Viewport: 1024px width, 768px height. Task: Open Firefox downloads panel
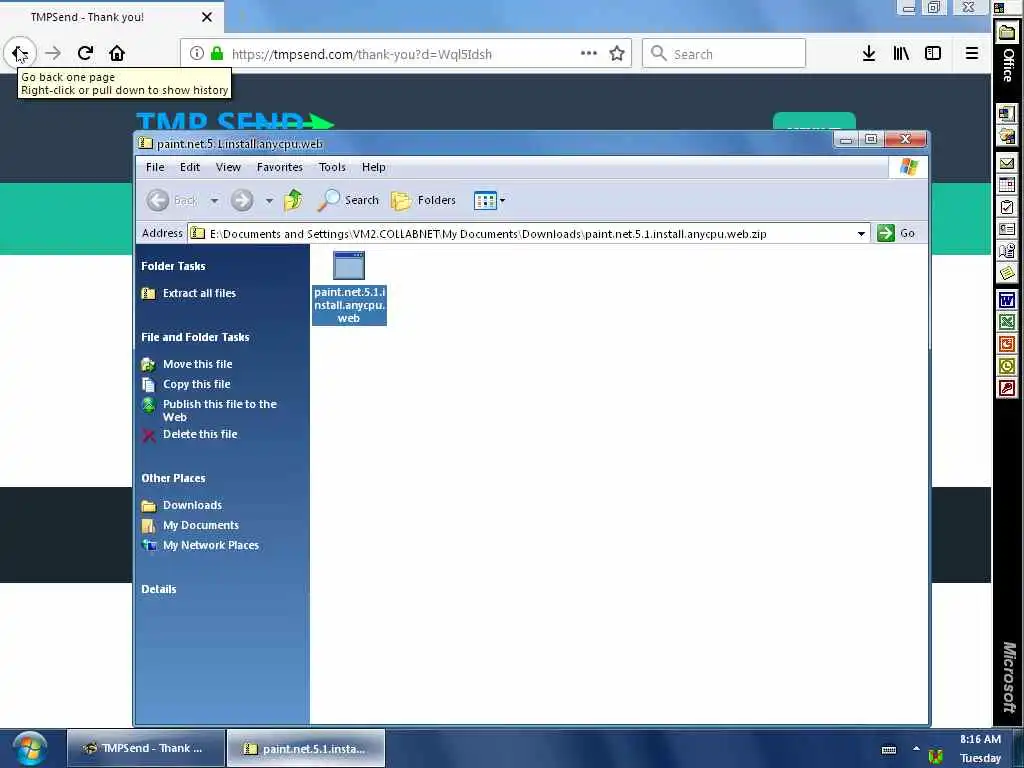[869, 54]
